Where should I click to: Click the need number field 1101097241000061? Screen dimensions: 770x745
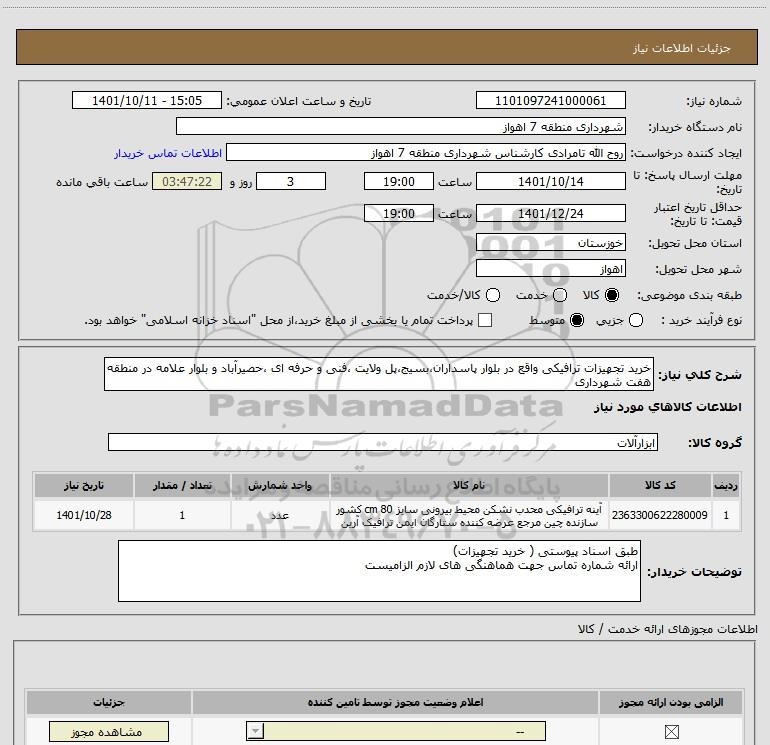click(550, 101)
